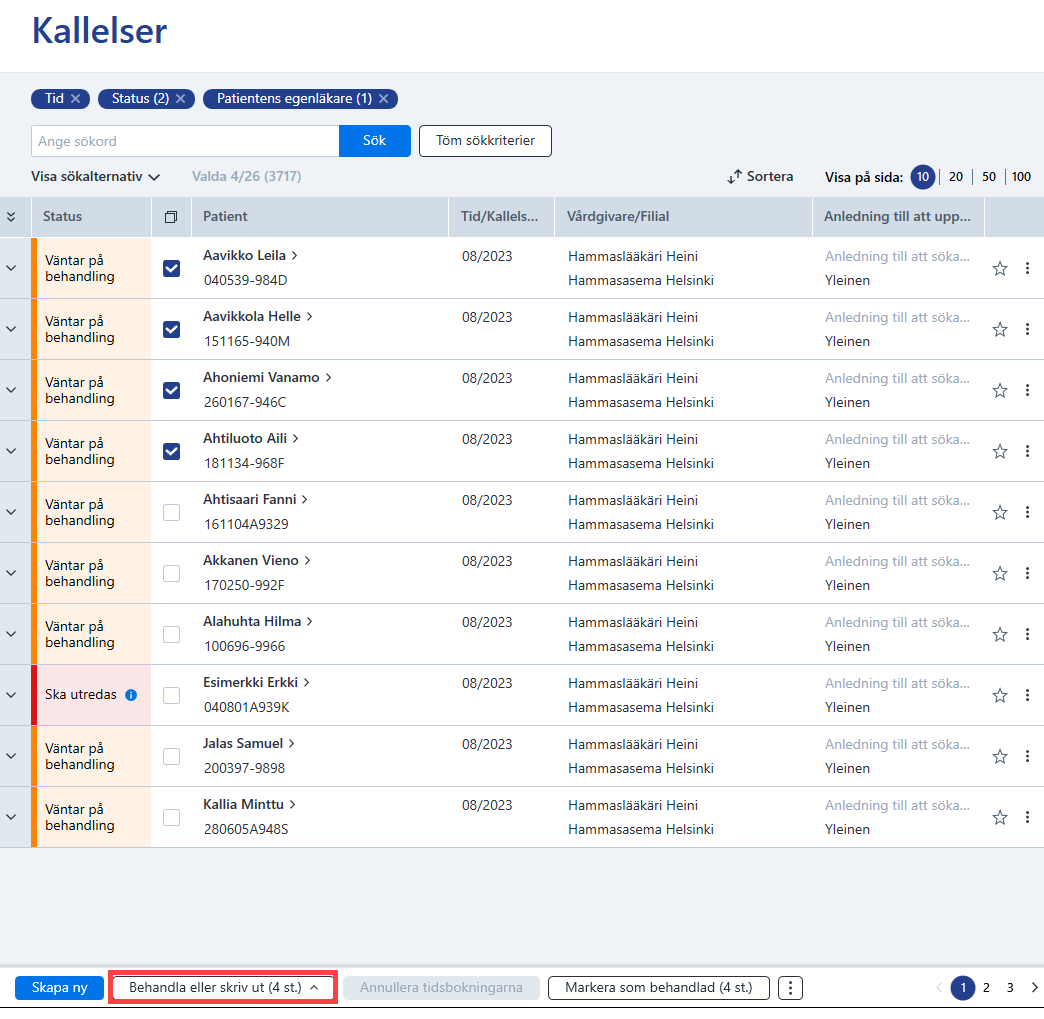Open the three-dot menu for Ahtiluoto Aili
The width and height of the screenshot is (1044, 1019).
[x=1027, y=452]
